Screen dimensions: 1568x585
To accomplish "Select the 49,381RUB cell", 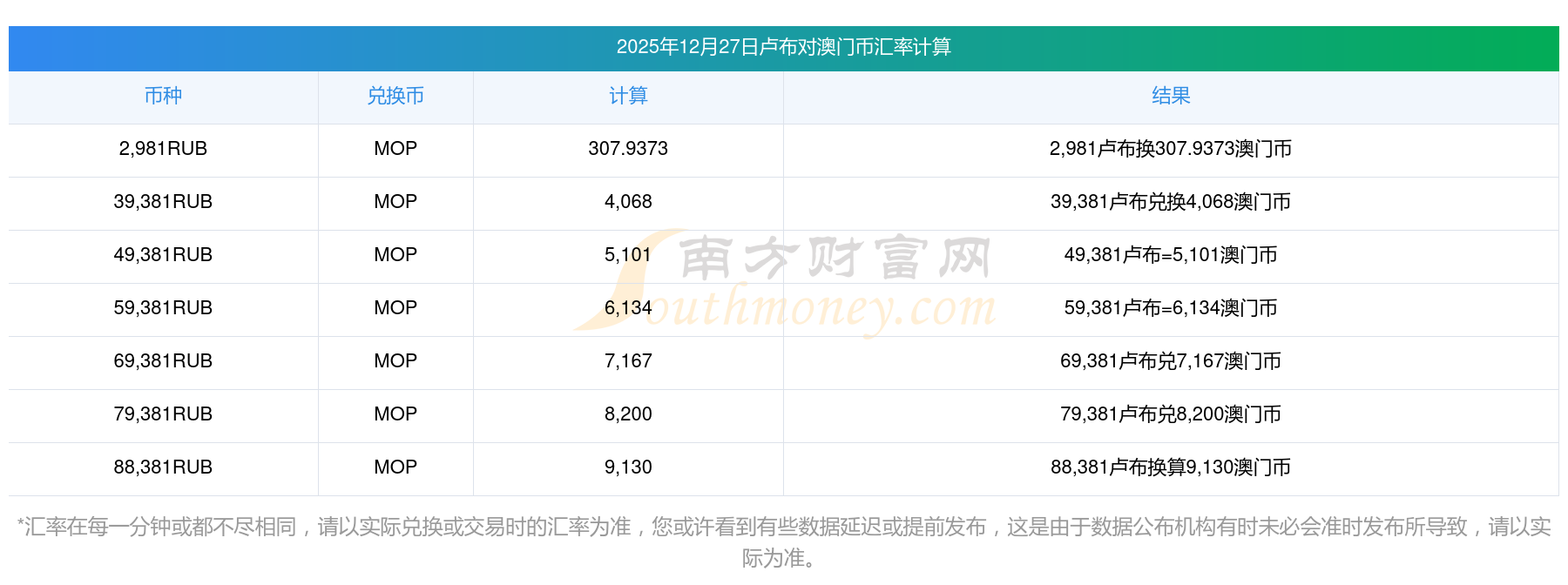I will pyautogui.click(x=163, y=255).
